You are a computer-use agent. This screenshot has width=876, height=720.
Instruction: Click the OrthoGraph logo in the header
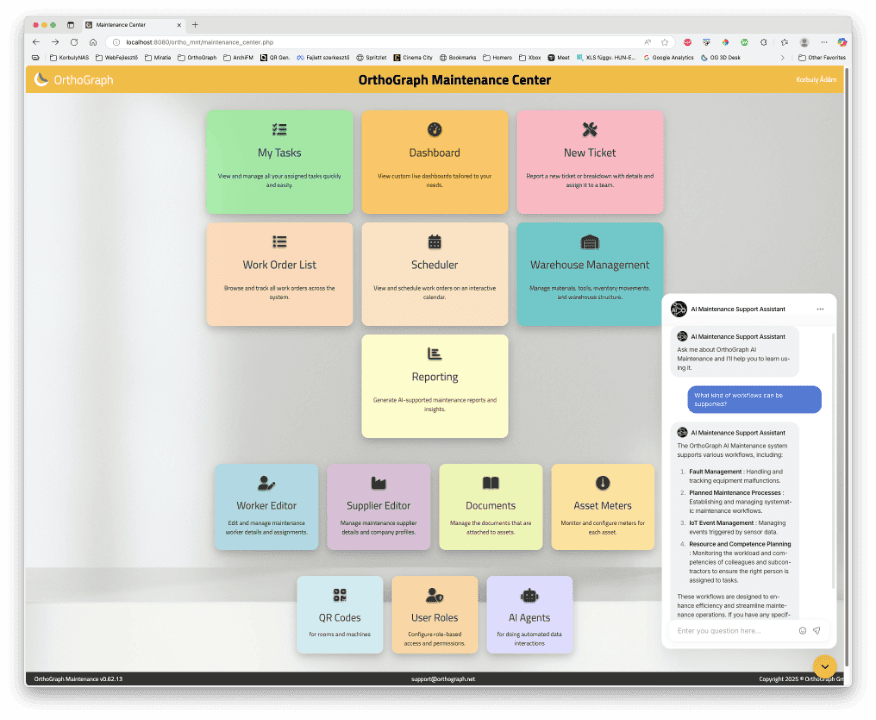click(74, 80)
